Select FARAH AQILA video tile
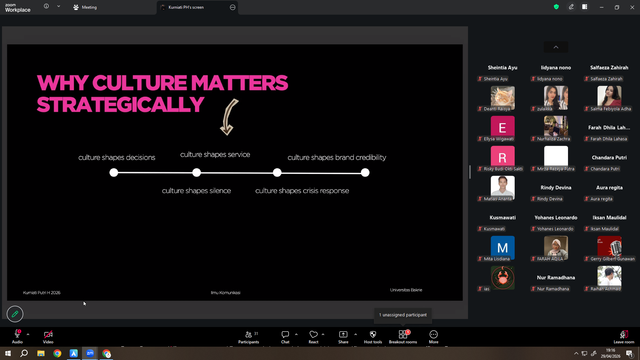This screenshot has width=640, height=360. click(556, 247)
